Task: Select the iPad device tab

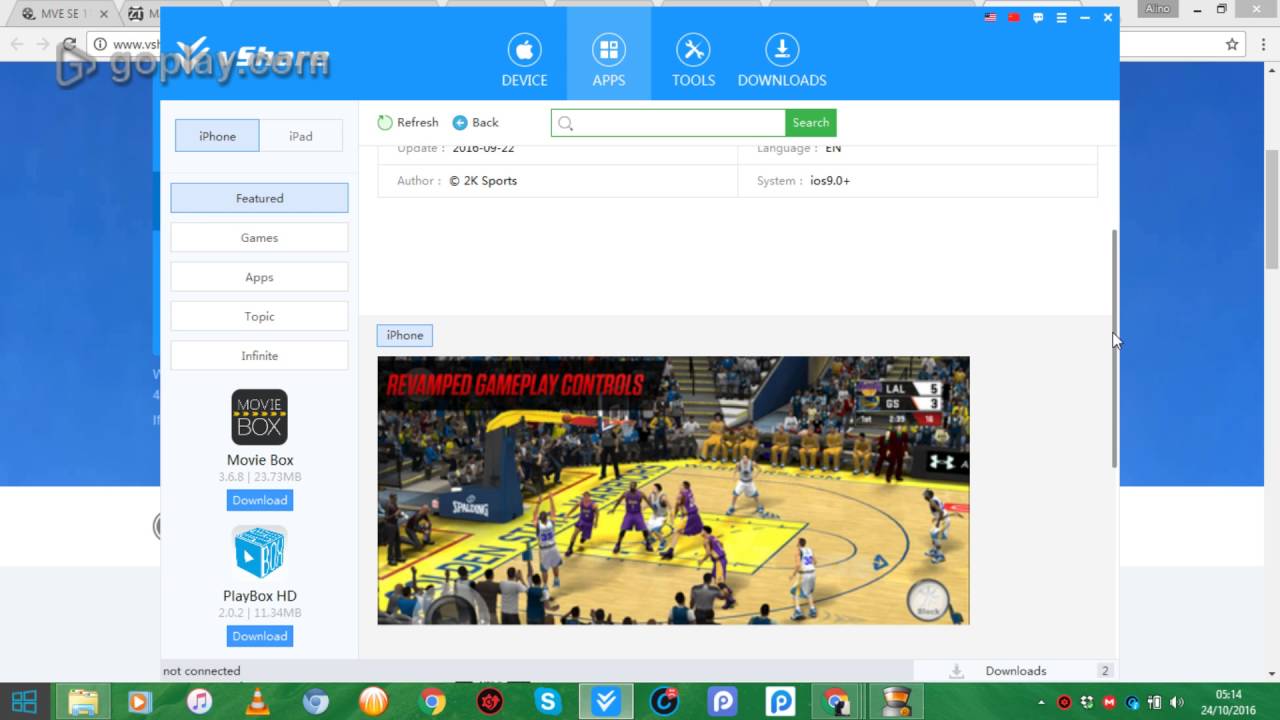Action: coord(301,136)
